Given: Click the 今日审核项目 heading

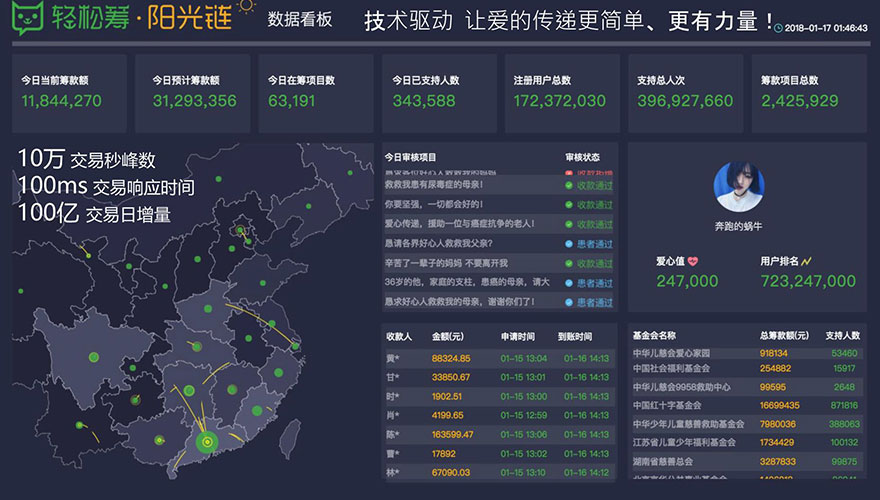Looking at the screenshot, I should coord(410,157).
